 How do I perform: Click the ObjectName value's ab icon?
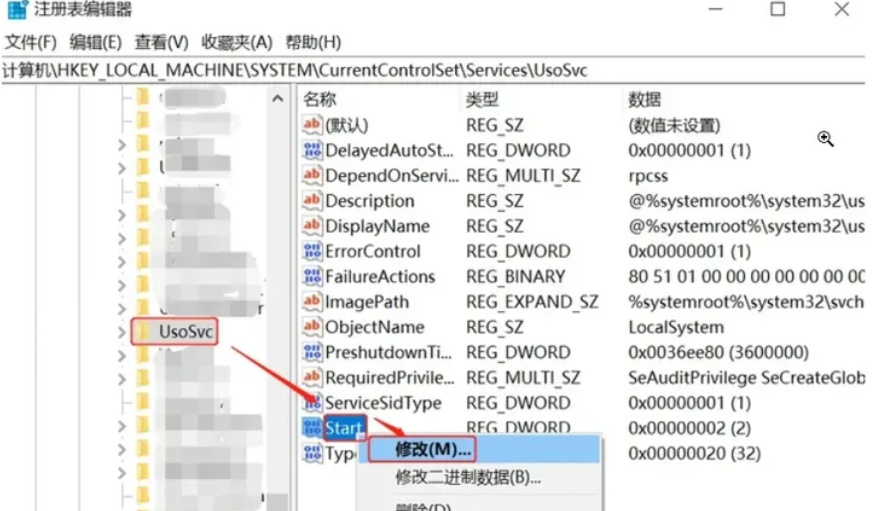312,327
